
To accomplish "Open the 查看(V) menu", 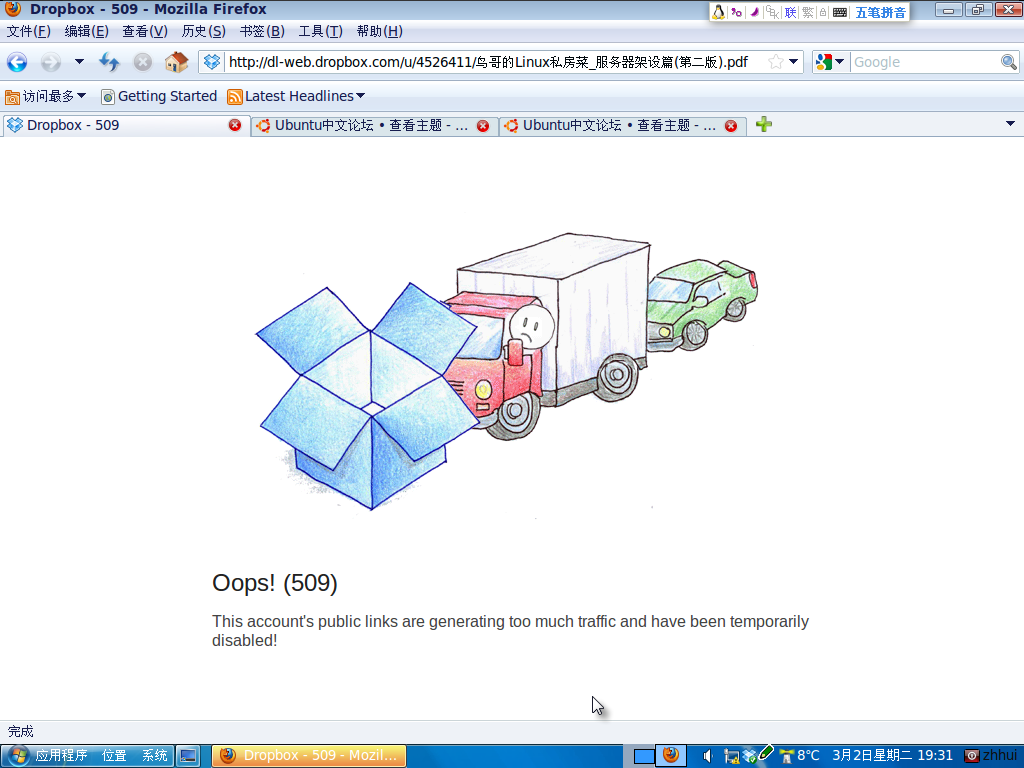I will [x=144, y=31].
